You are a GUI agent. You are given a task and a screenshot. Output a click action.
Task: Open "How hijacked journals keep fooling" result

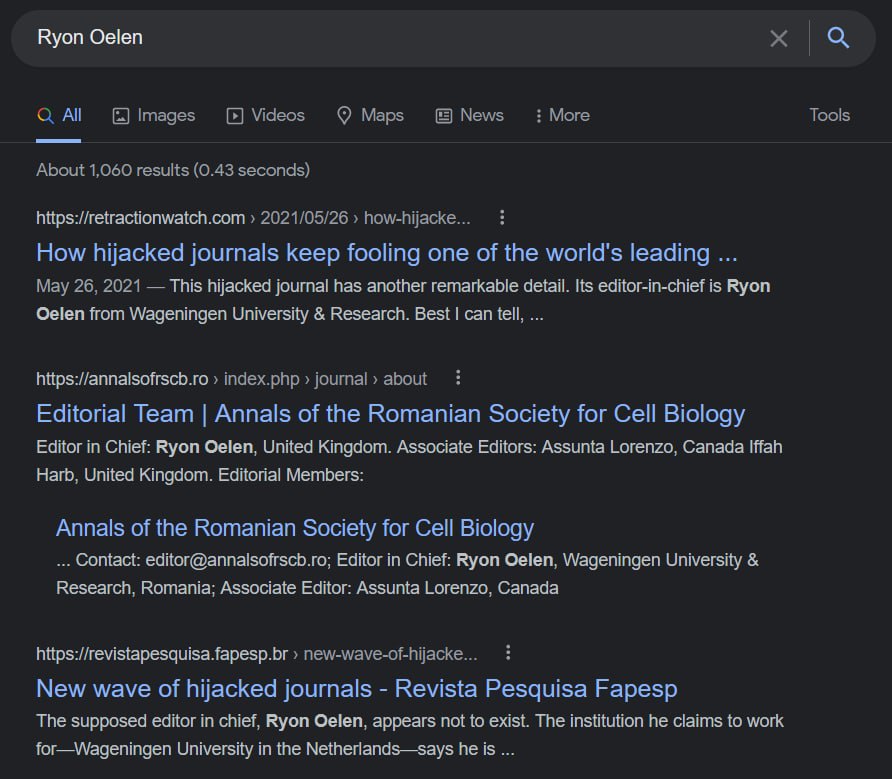coord(386,252)
